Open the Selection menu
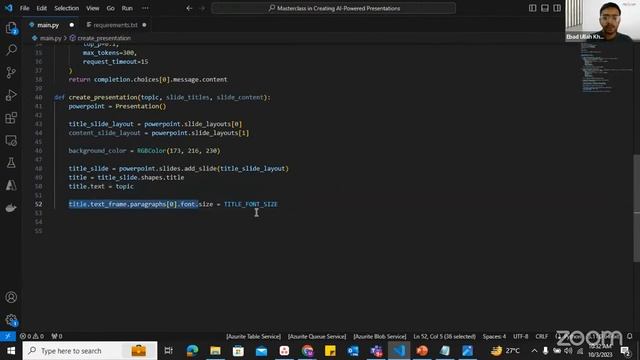The width and height of the screenshot is (640, 360). [x=67, y=8]
